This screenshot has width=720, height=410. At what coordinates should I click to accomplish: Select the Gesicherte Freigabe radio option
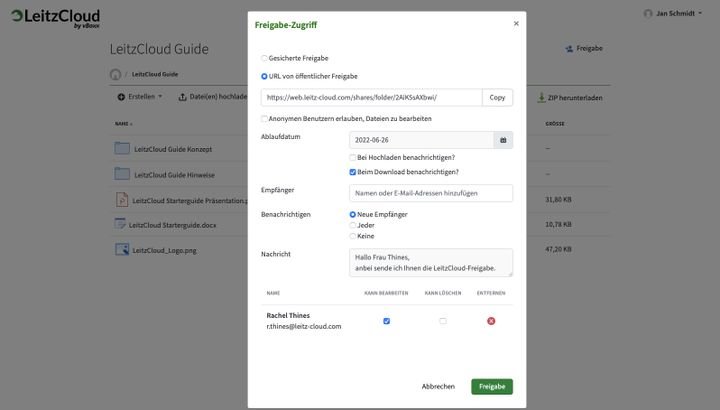pos(264,58)
